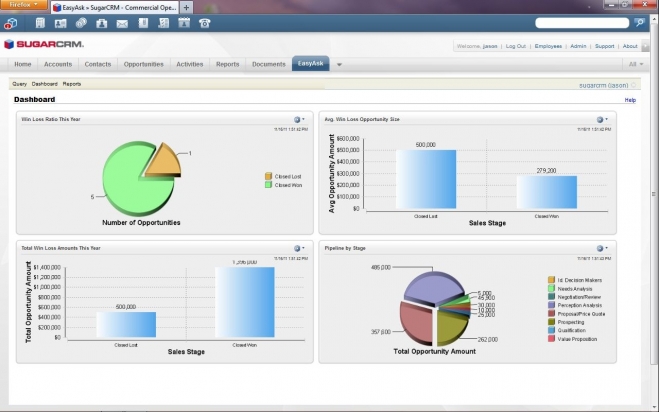Screen dimensions: 659x412
Task: Click the arrow icon right of About
Action: pyautogui.click(x=646, y=46)
